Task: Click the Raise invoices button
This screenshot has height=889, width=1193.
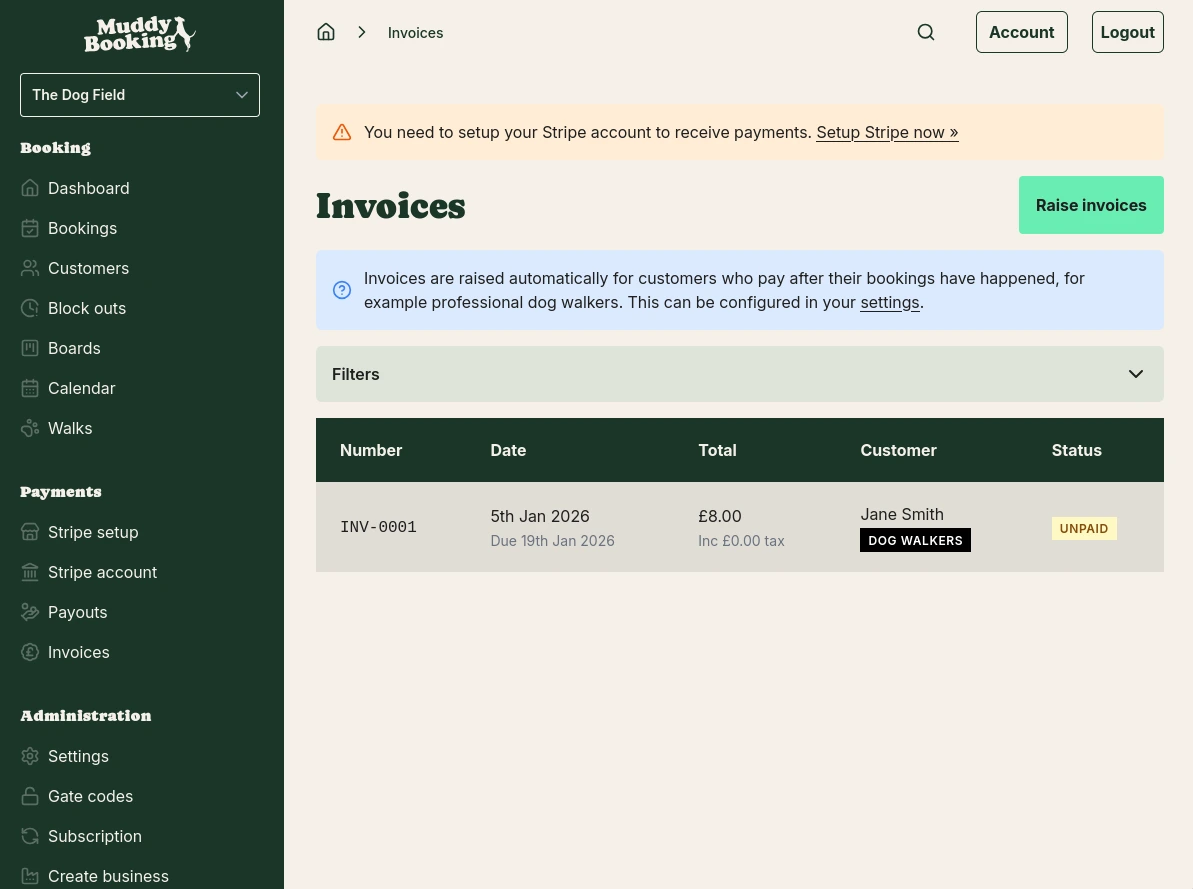Action: pos(1091,205)
